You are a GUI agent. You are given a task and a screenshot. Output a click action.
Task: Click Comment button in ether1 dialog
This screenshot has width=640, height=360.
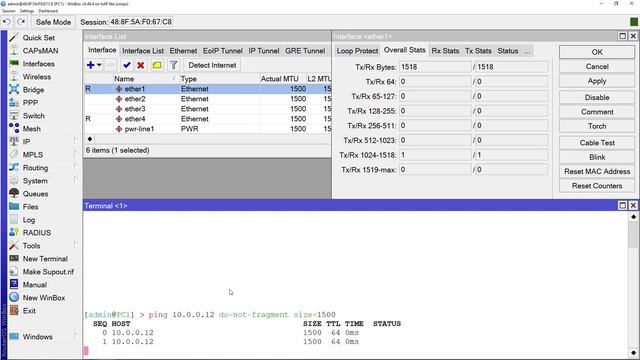(x=597, y=112)
